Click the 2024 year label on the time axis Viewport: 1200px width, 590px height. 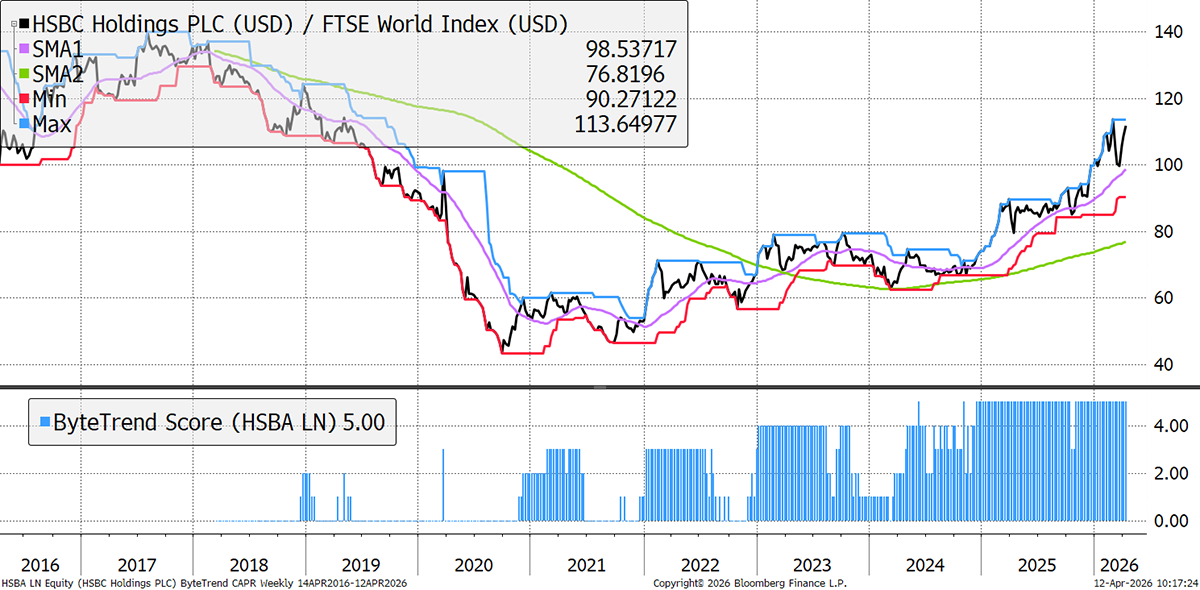click(924, 563)
